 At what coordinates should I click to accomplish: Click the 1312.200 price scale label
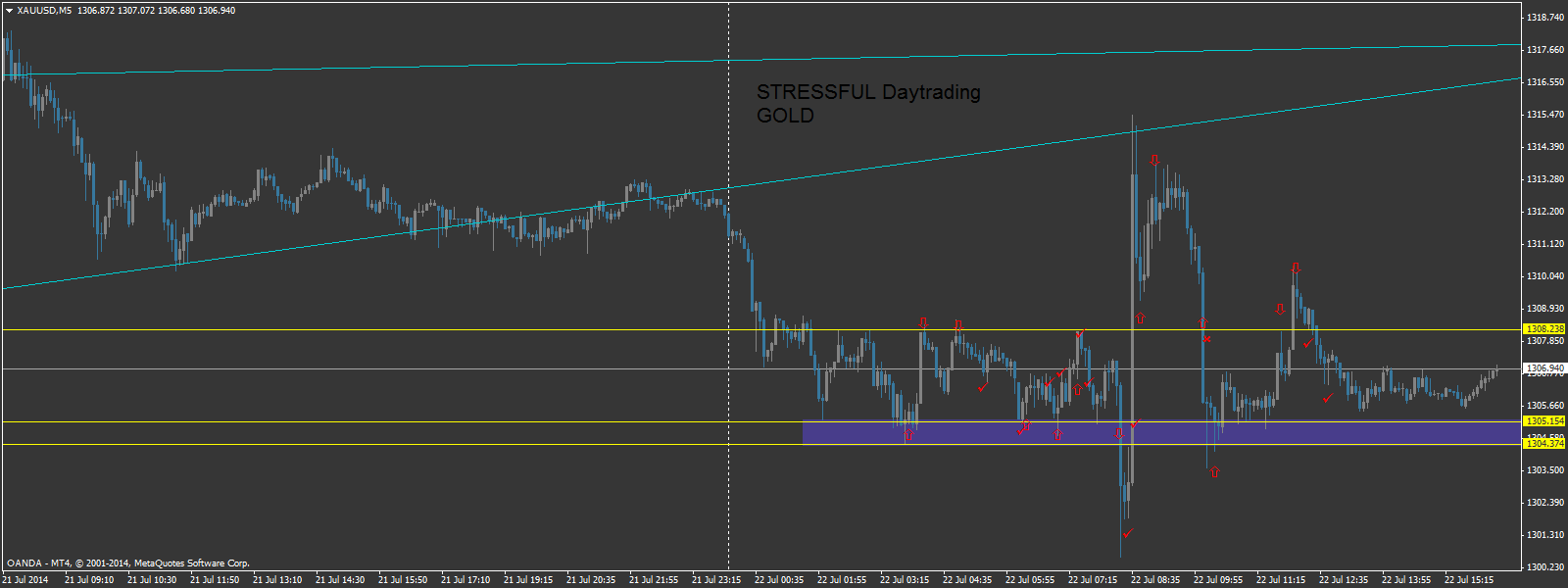coord(1545,212)
